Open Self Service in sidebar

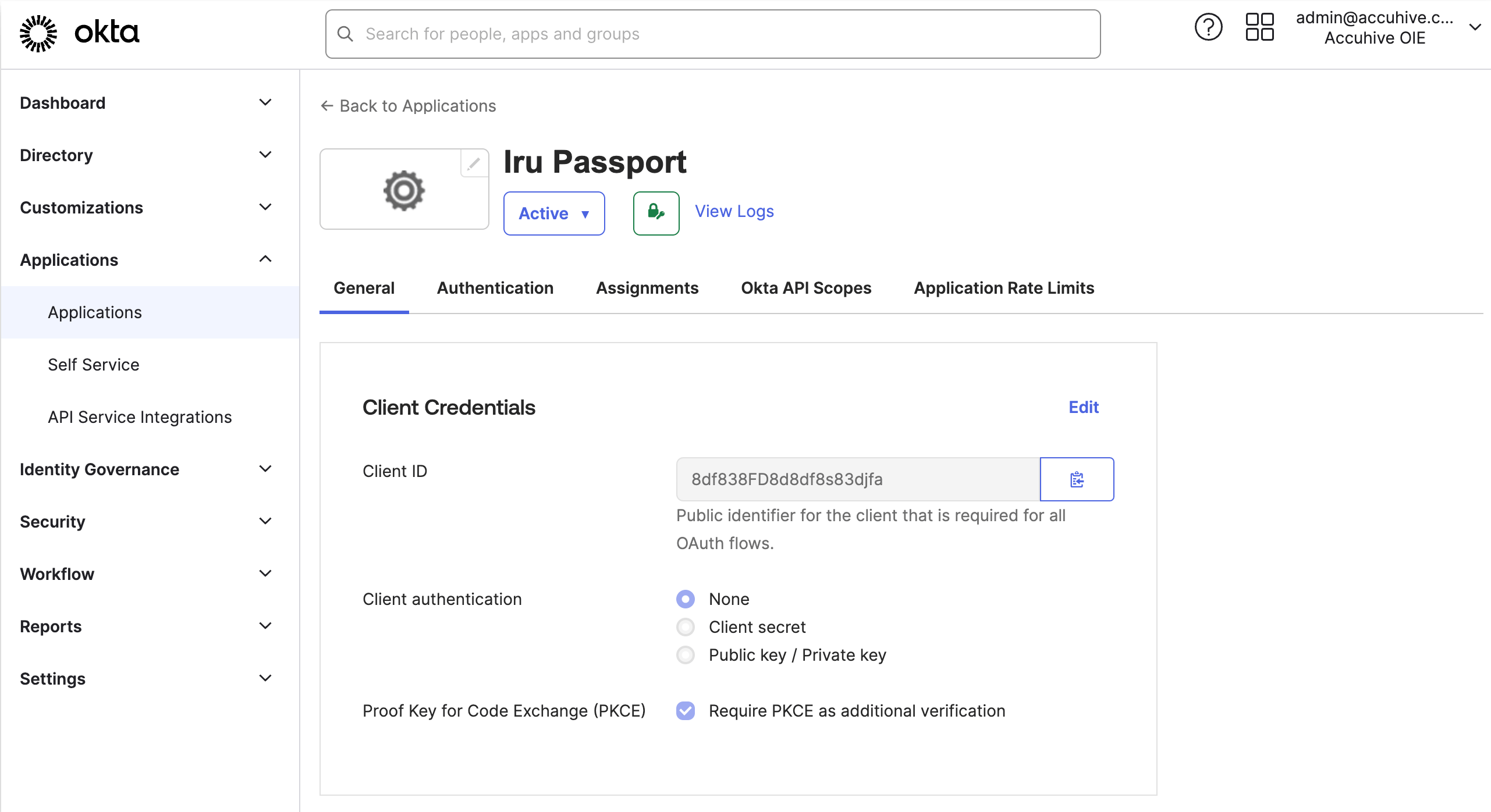[x=93, y=365]
